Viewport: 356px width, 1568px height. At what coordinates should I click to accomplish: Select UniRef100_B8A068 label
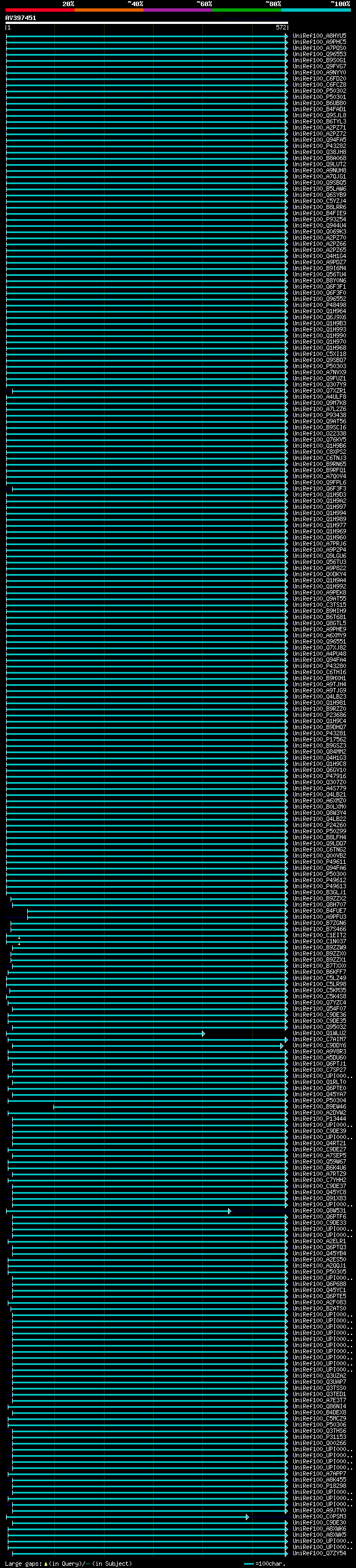point(319,159)
